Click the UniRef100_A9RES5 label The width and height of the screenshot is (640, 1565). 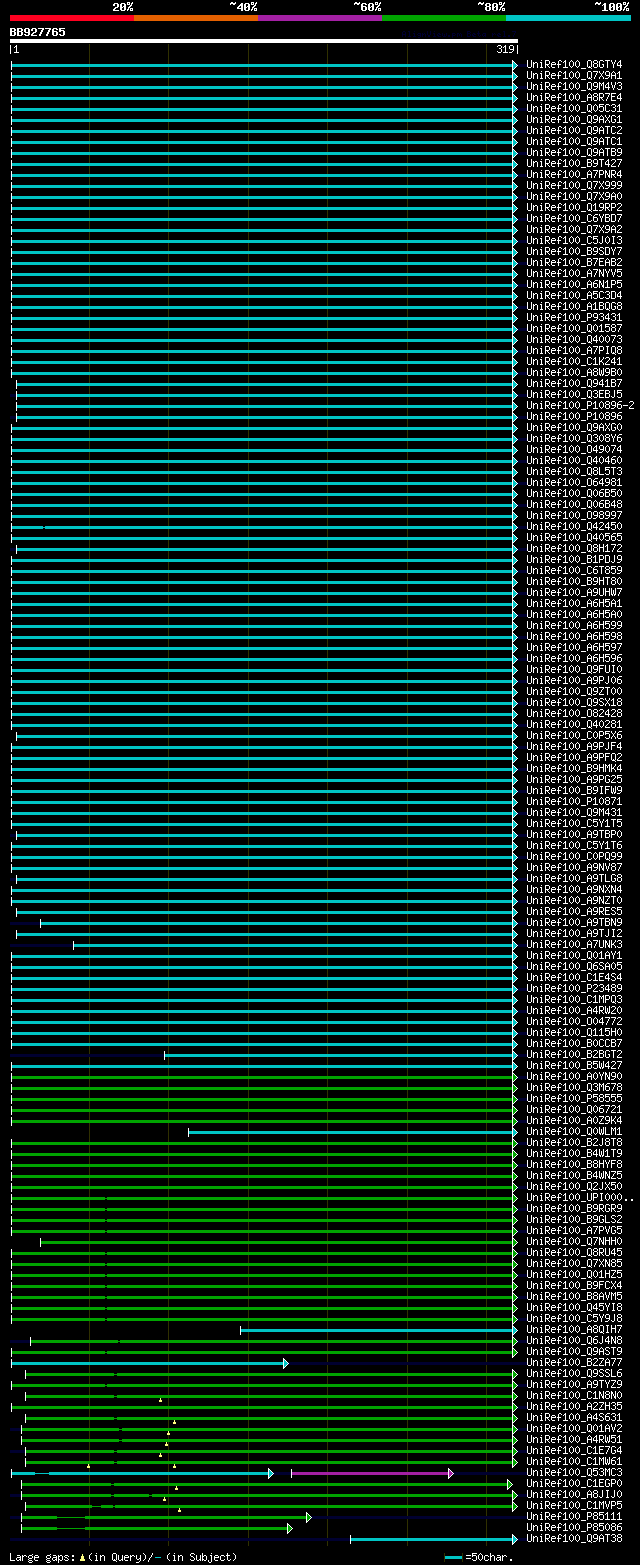pos(574,912)
